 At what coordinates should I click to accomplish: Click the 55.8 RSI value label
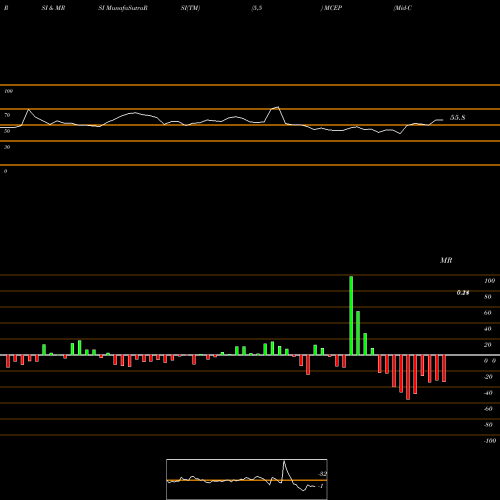[457, 118]
